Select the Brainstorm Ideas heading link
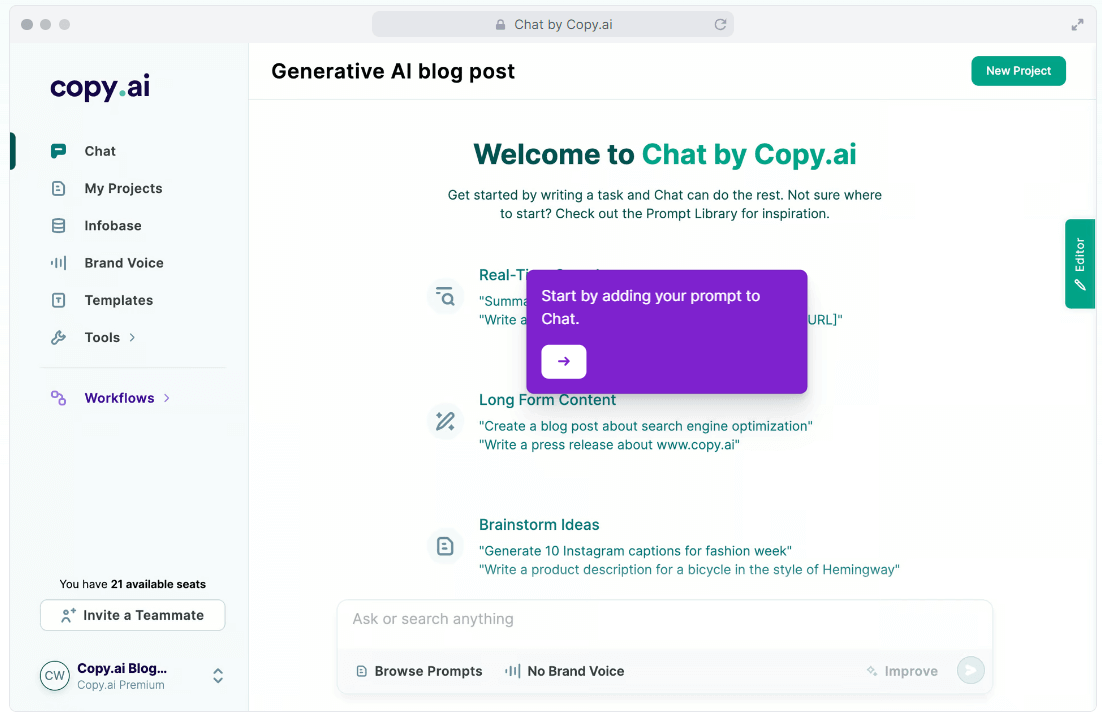The height and width of the screenshot is (719, 1102). click(539, 525)
